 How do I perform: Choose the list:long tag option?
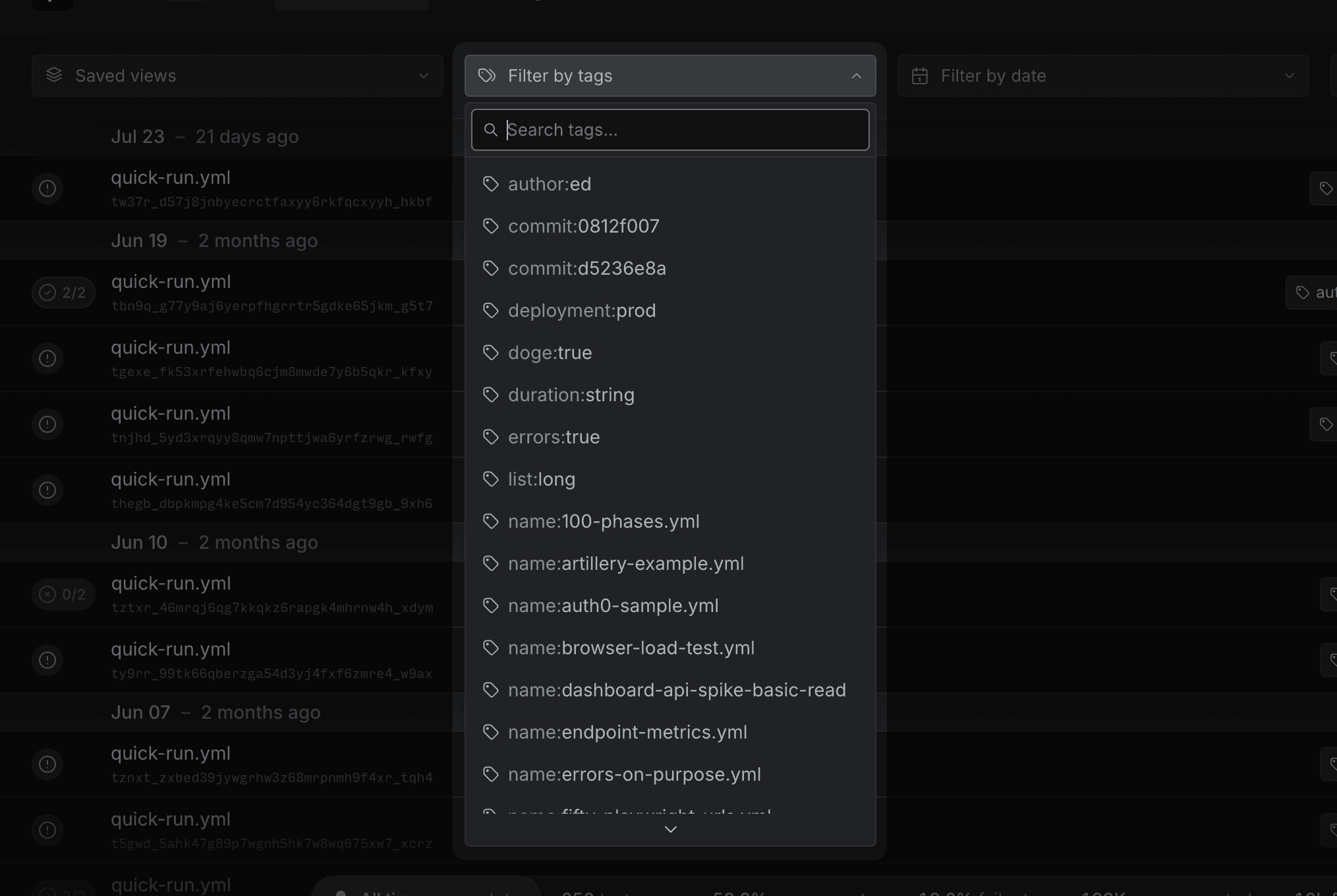coord(670,479)
